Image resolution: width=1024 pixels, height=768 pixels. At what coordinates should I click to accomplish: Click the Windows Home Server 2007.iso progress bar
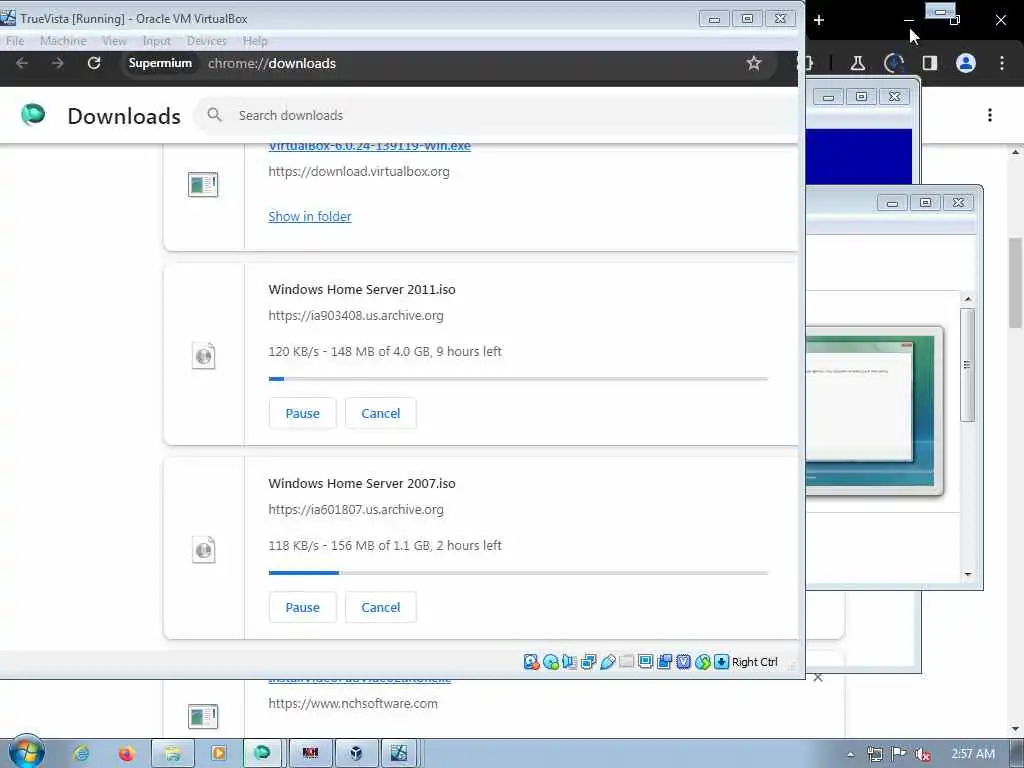click(x=518, y=573)
